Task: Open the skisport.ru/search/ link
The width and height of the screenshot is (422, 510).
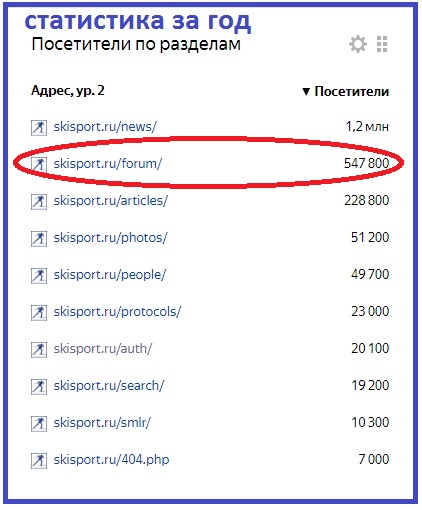Action: point(109,386)
